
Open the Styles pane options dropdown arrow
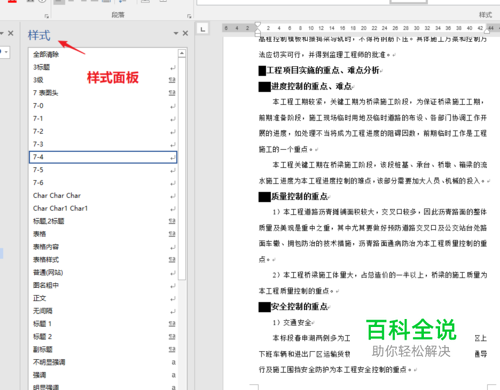pyautogui.click(x=176, y=33)
